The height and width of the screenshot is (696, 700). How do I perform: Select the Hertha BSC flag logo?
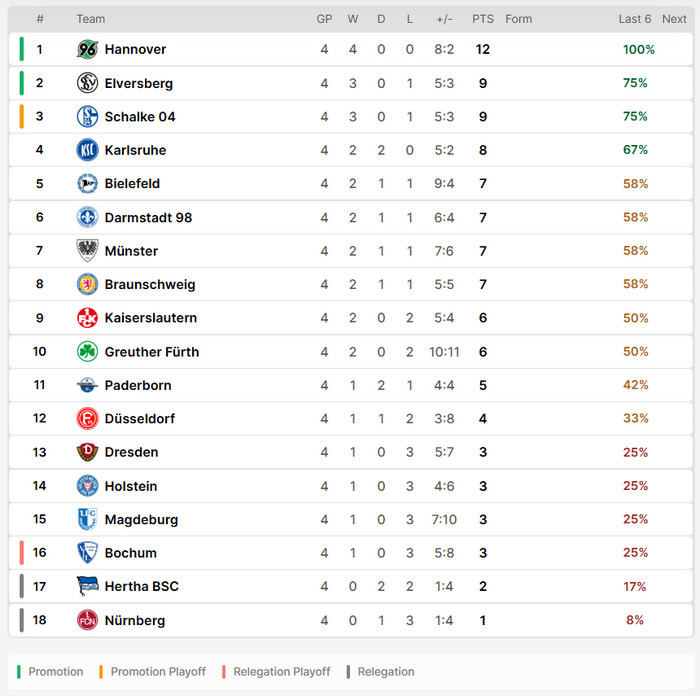click(x=87, y=586)
